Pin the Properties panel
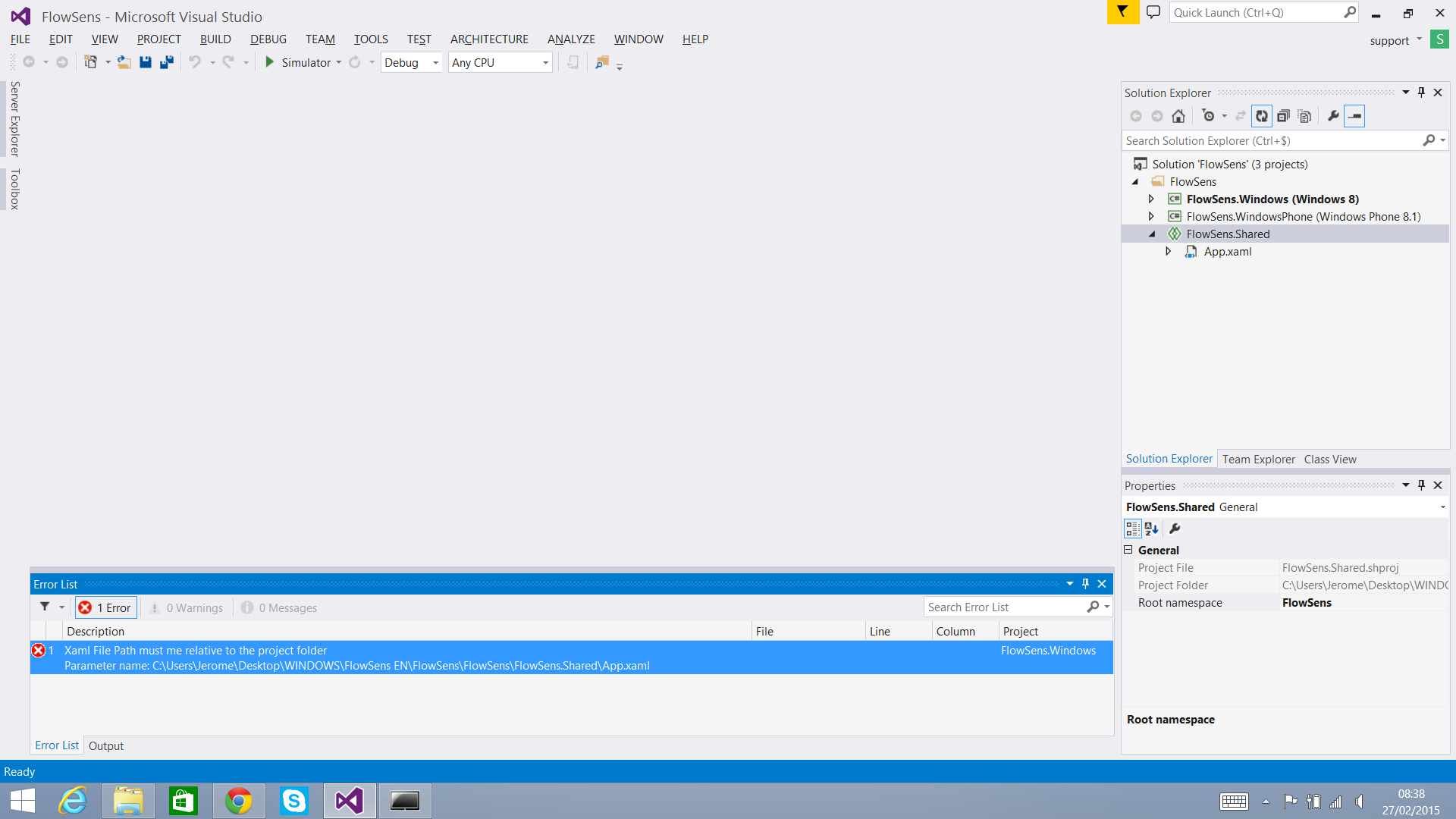Image resolution: width=1456 pixels, height=819 pixels. click(1422, 485)
